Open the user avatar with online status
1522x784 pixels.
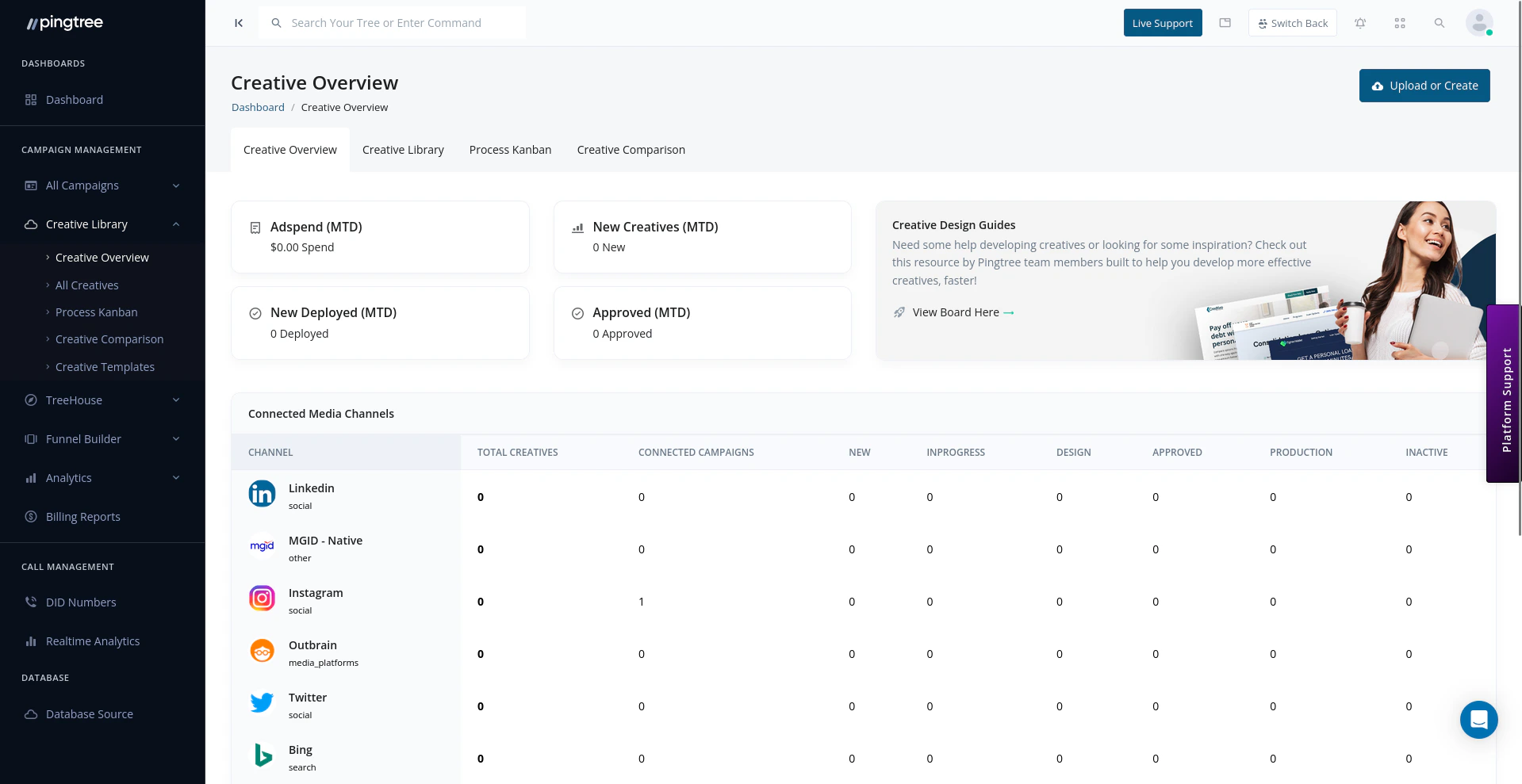(1478, 22)
